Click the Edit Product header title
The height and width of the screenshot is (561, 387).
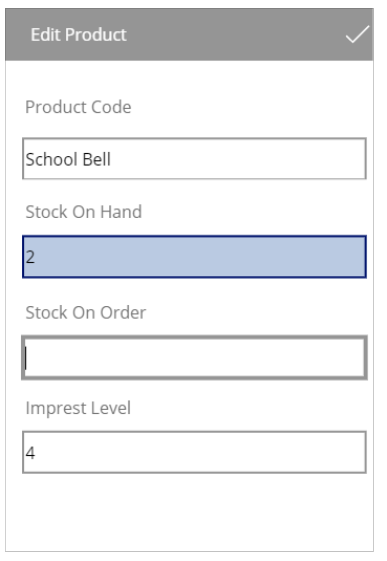click(x=78, y=35)
